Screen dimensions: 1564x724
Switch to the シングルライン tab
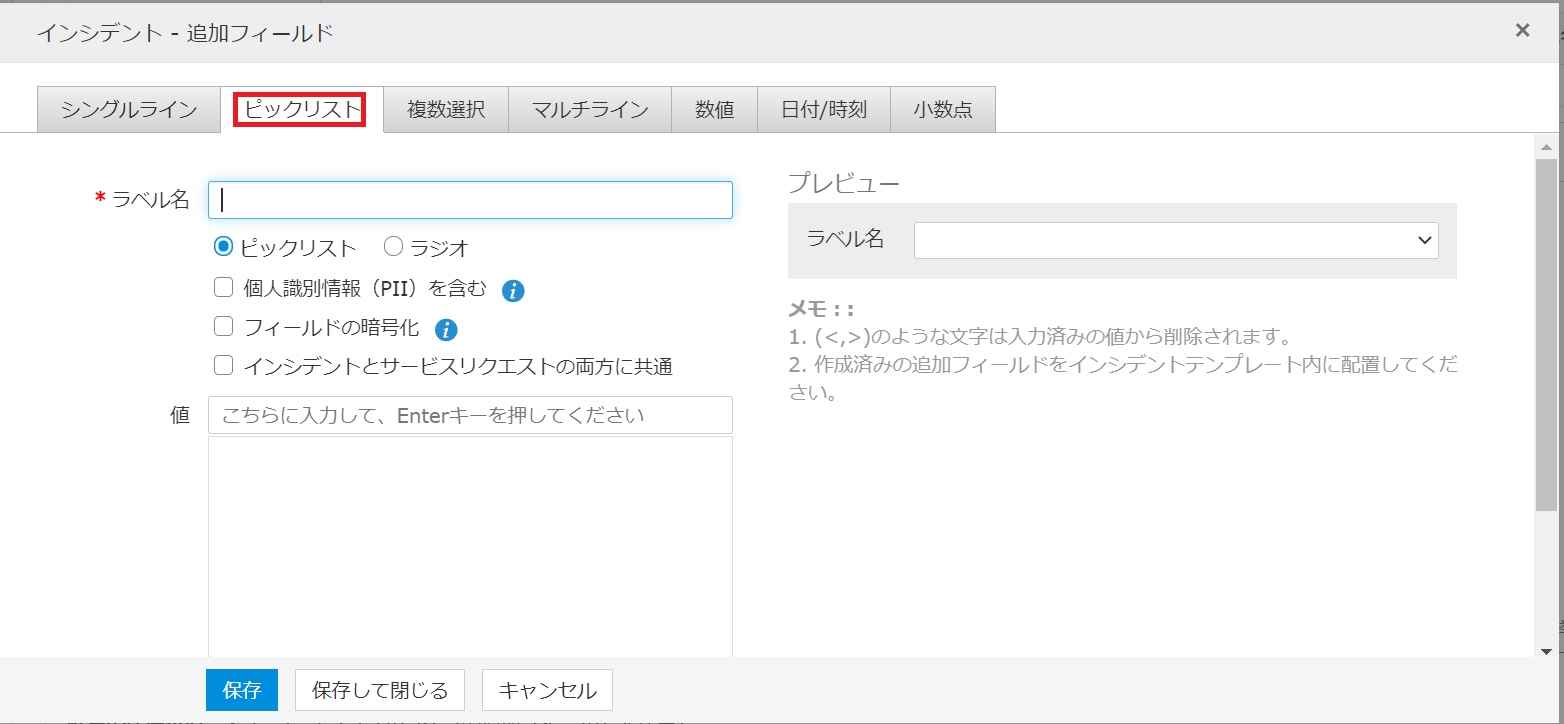click(x=129, y=110)
